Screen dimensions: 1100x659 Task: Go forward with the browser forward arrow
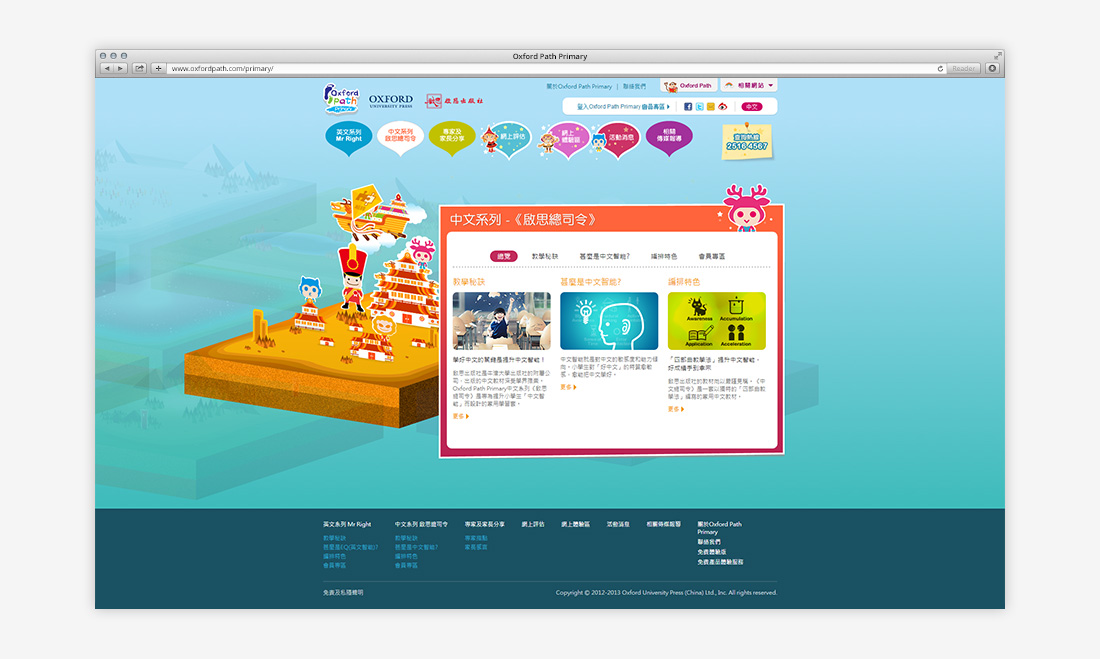coord(120,68)
